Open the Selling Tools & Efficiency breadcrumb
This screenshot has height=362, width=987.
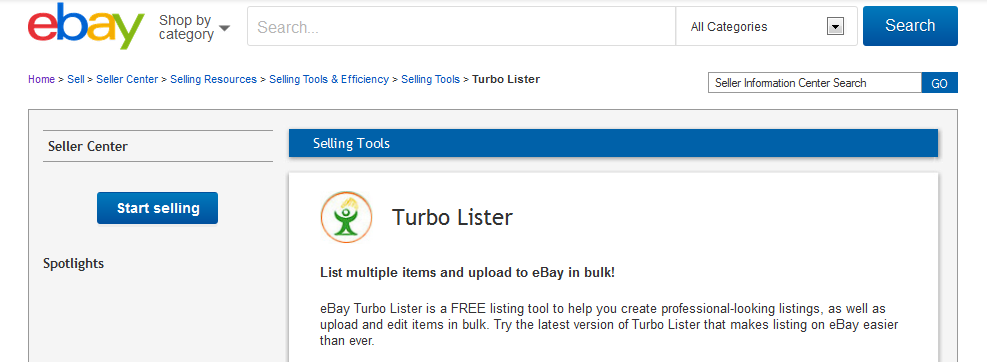pos(329,79)
